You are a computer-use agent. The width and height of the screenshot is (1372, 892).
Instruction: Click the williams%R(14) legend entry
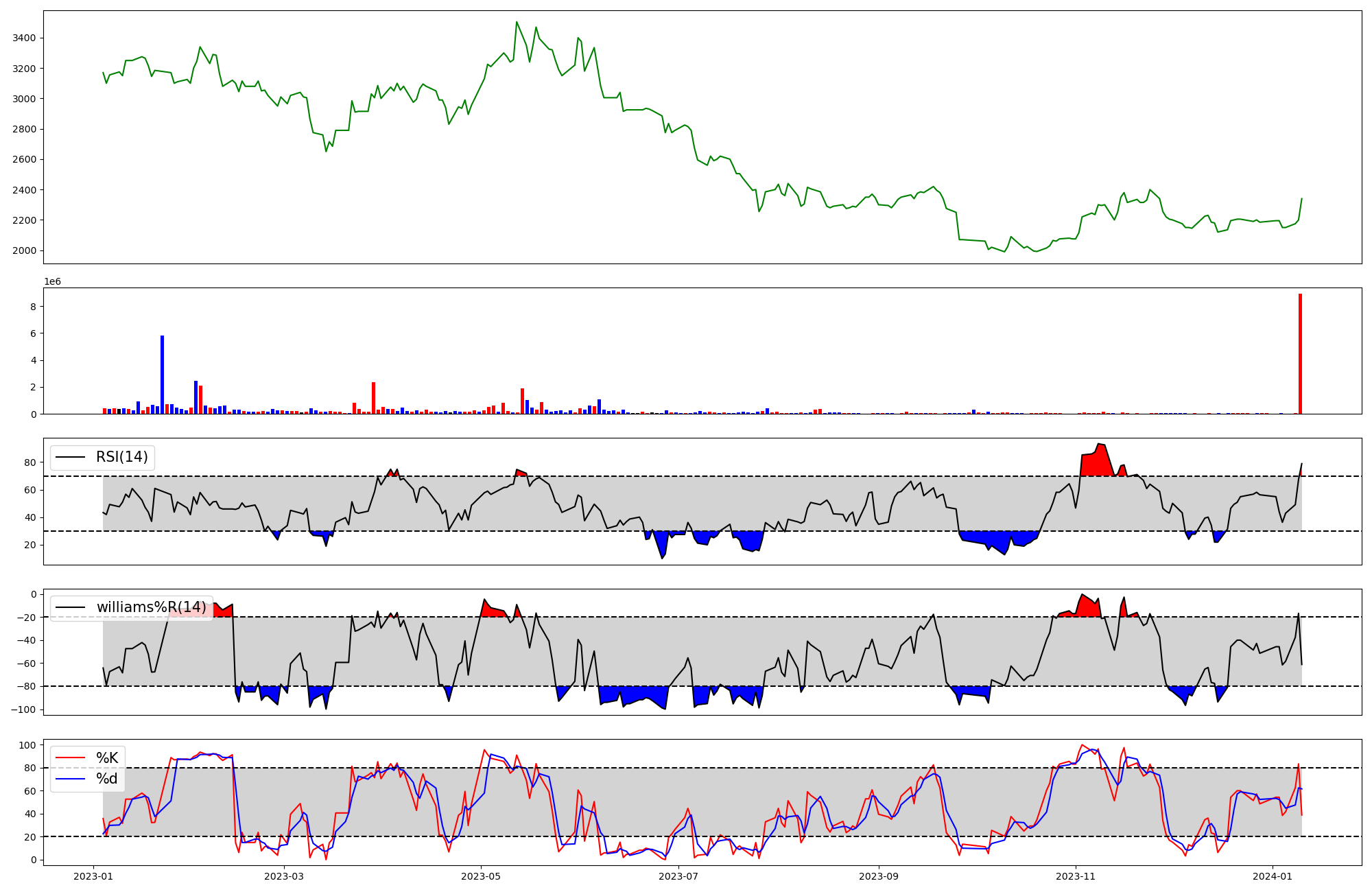(151, 607)
